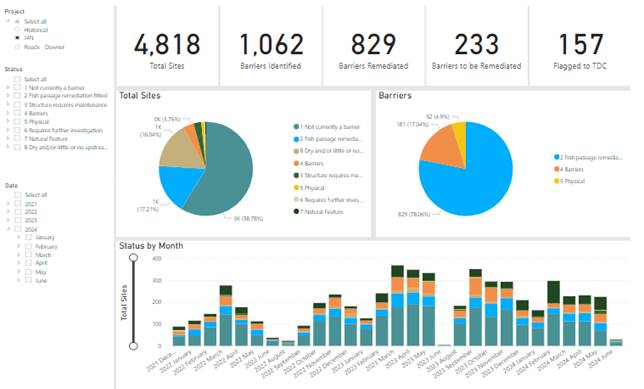Click the tan 'Dry and/or little' pie slice
The width and height of the screenshot is (644, 389).
[179, 150]
